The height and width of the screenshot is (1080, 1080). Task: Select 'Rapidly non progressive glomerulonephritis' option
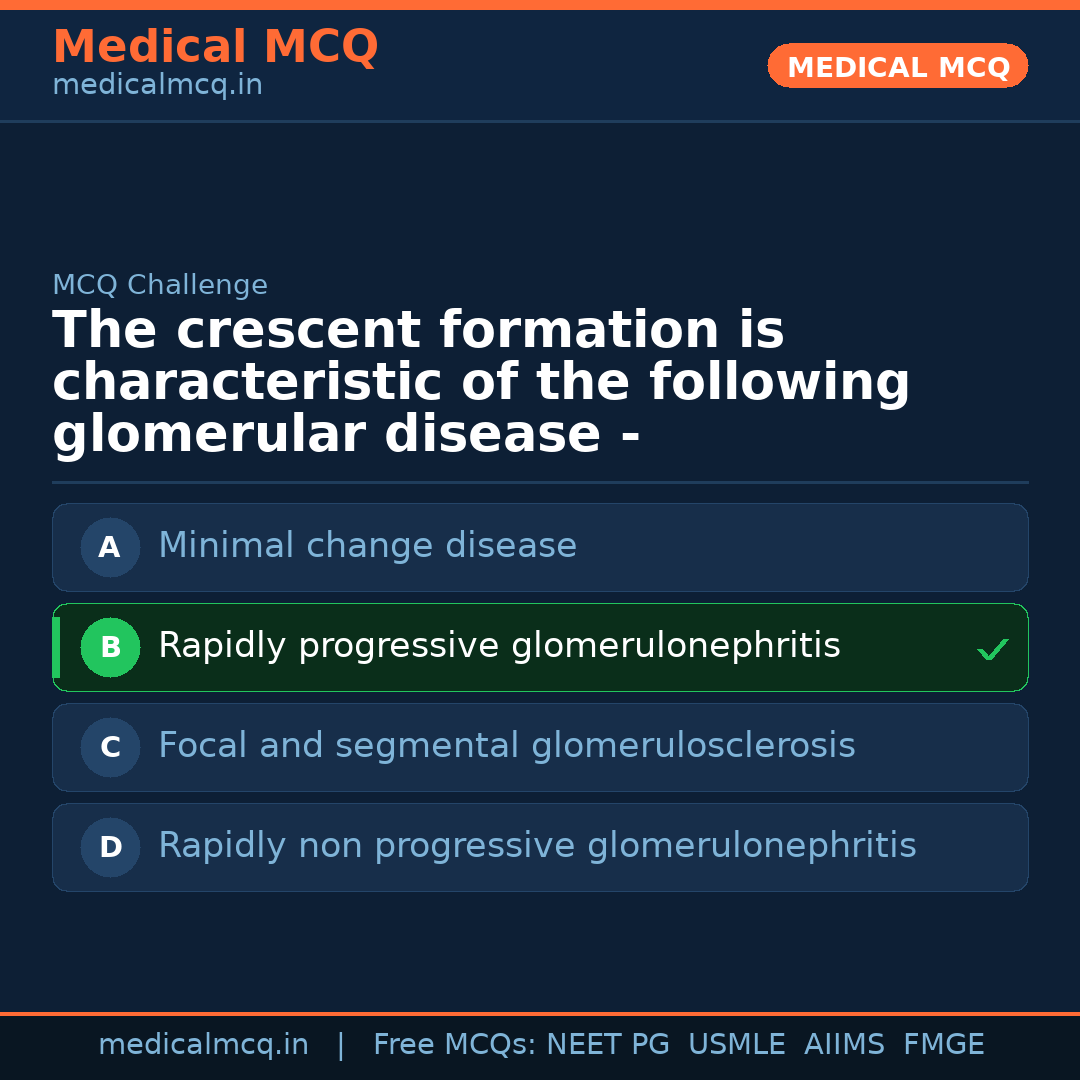point(537,846)
